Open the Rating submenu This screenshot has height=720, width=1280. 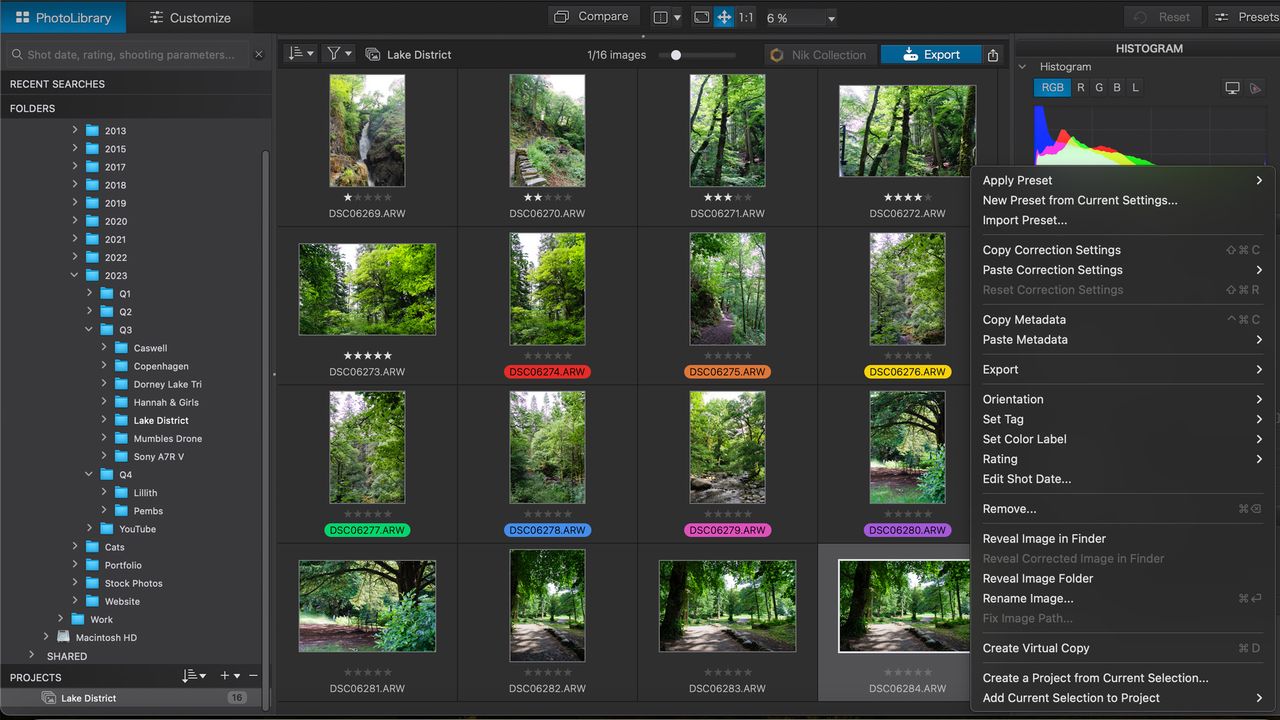1122,459
